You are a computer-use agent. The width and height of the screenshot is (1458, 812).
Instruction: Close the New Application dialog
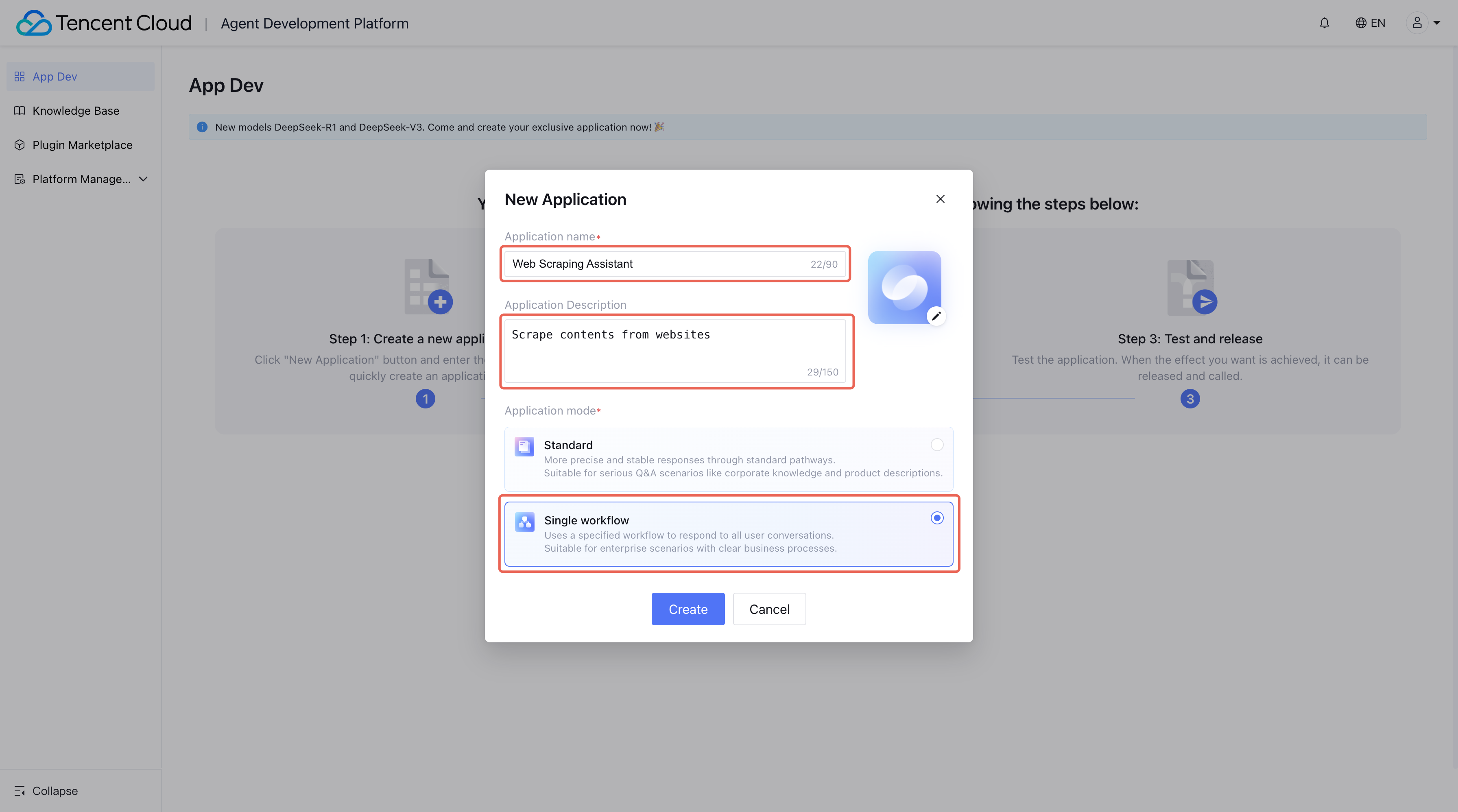pos(940,199)
